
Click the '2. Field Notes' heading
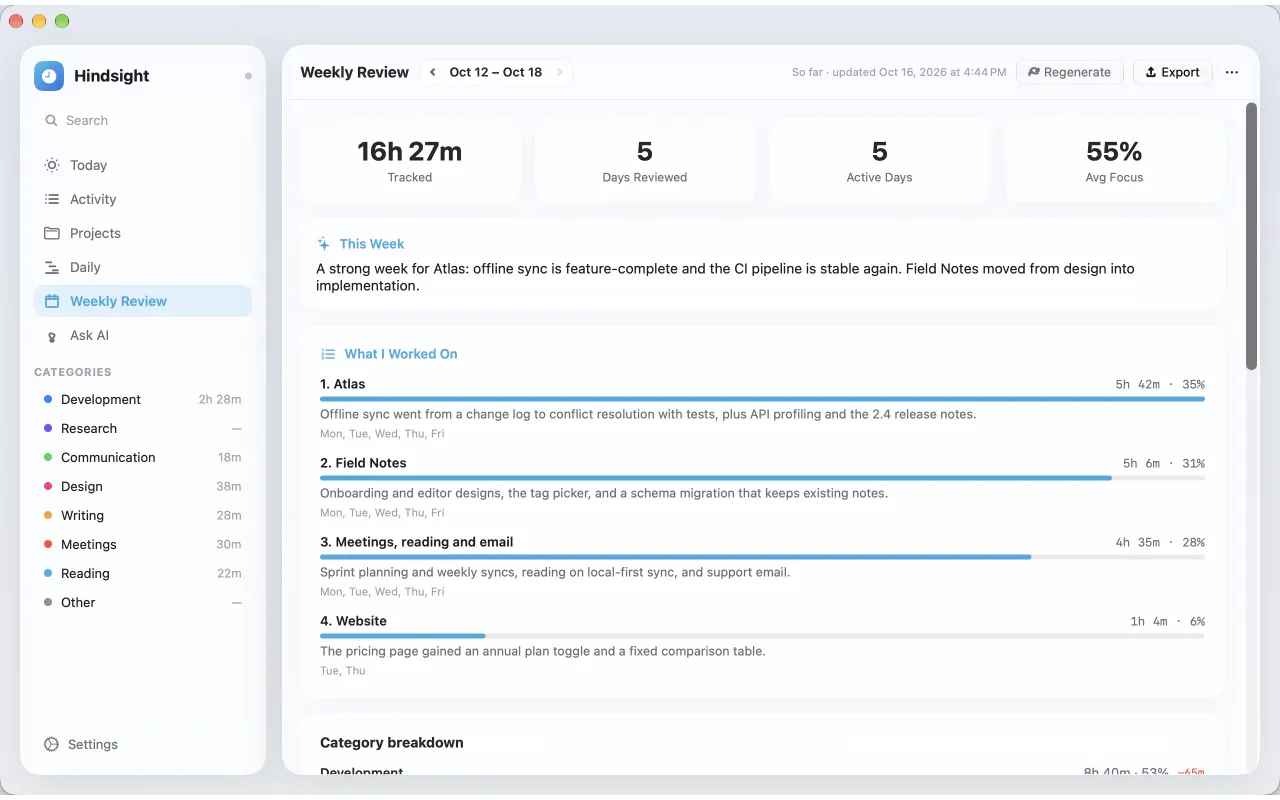363,463
